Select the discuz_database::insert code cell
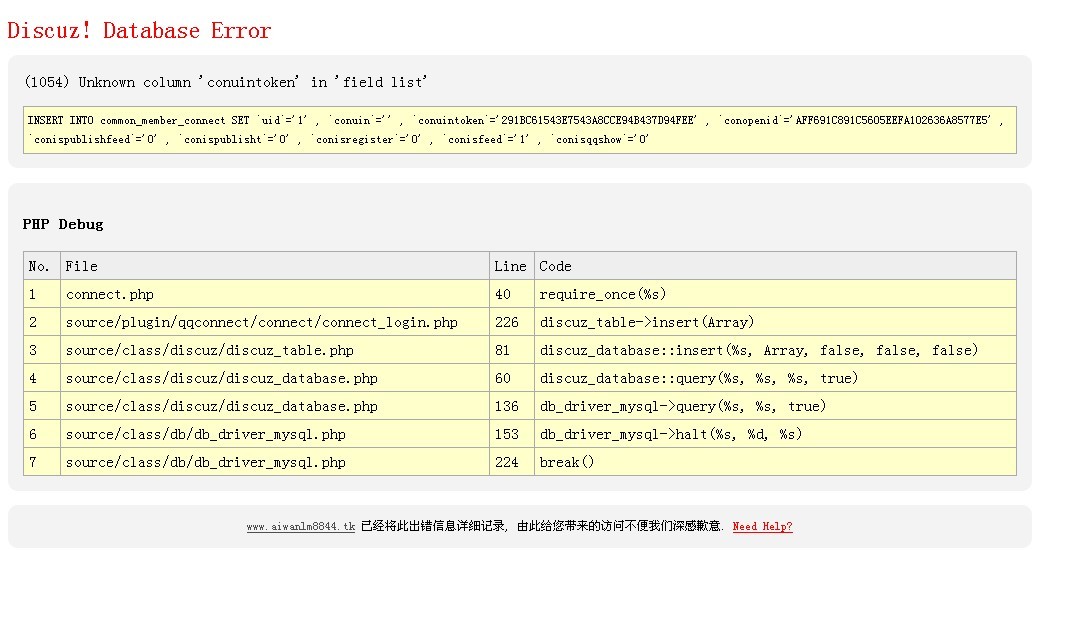 775,350
